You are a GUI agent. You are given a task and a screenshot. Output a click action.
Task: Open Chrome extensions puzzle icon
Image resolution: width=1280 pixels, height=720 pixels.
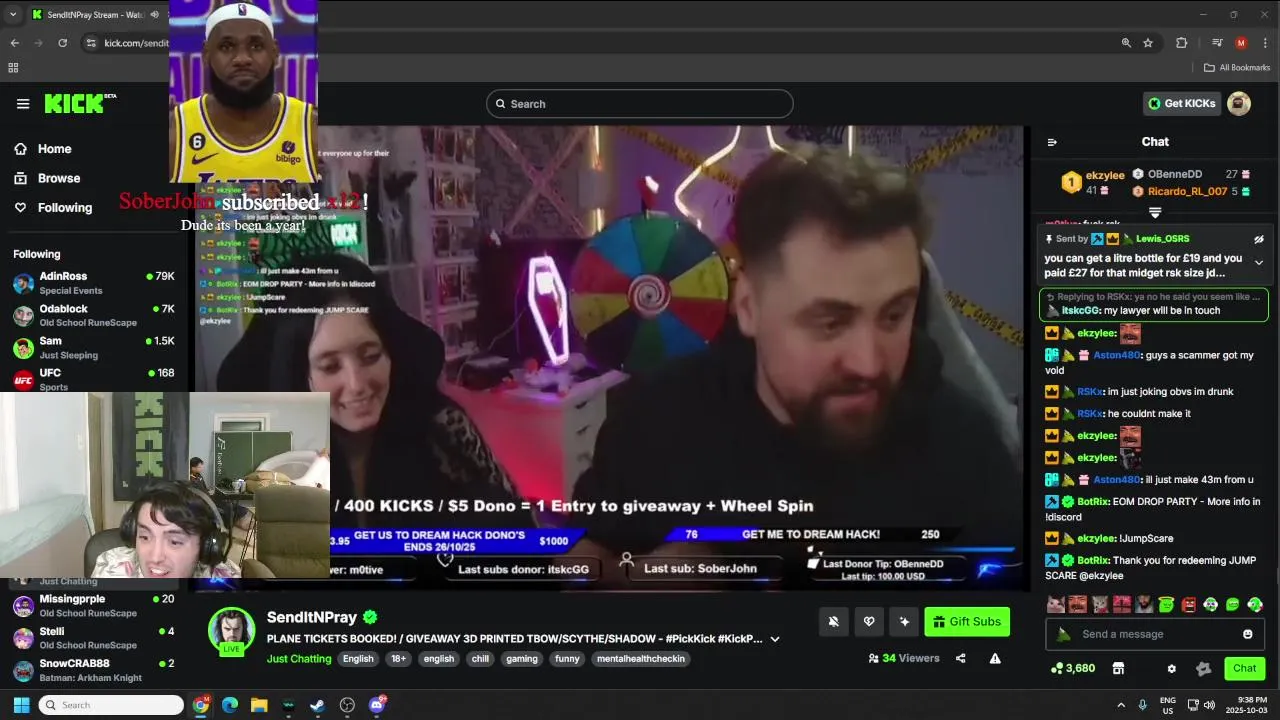(1181, 43)
